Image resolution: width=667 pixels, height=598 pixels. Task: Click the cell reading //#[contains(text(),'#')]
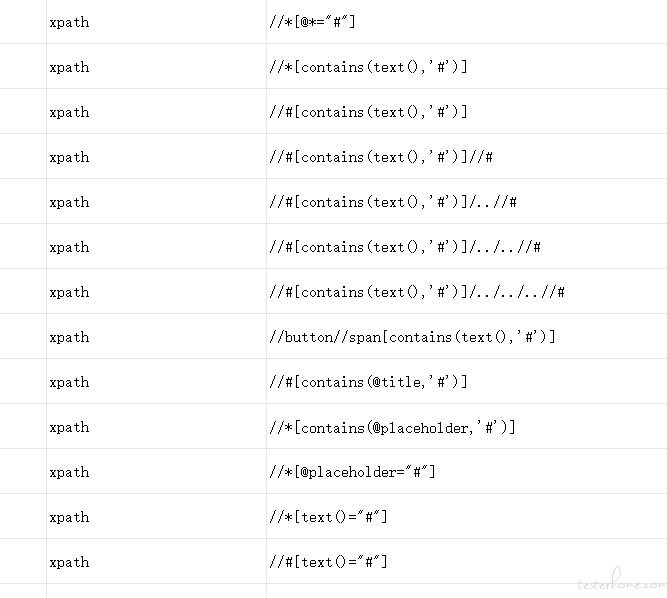[467, 111]
